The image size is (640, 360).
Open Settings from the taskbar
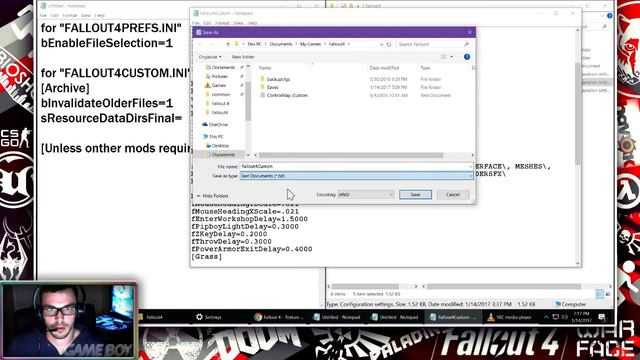(209, 317)
